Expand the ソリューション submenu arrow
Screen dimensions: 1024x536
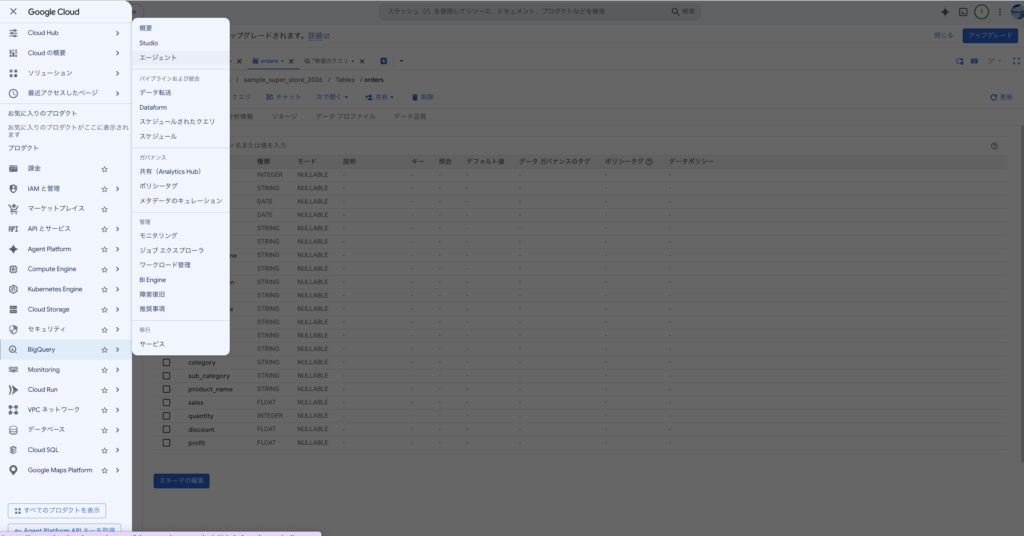click(118, 73)
